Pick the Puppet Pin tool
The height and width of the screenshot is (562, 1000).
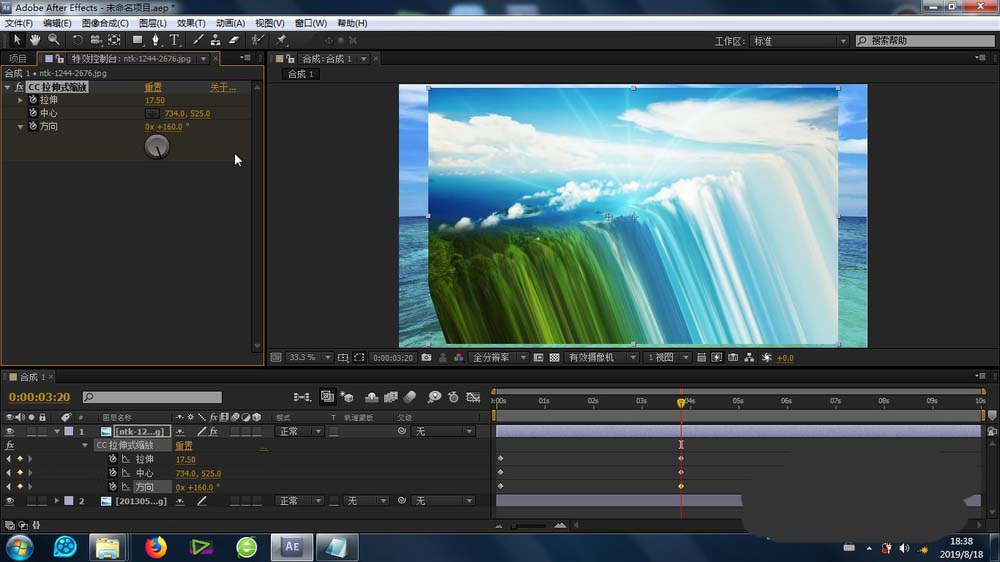pos(282,40)
